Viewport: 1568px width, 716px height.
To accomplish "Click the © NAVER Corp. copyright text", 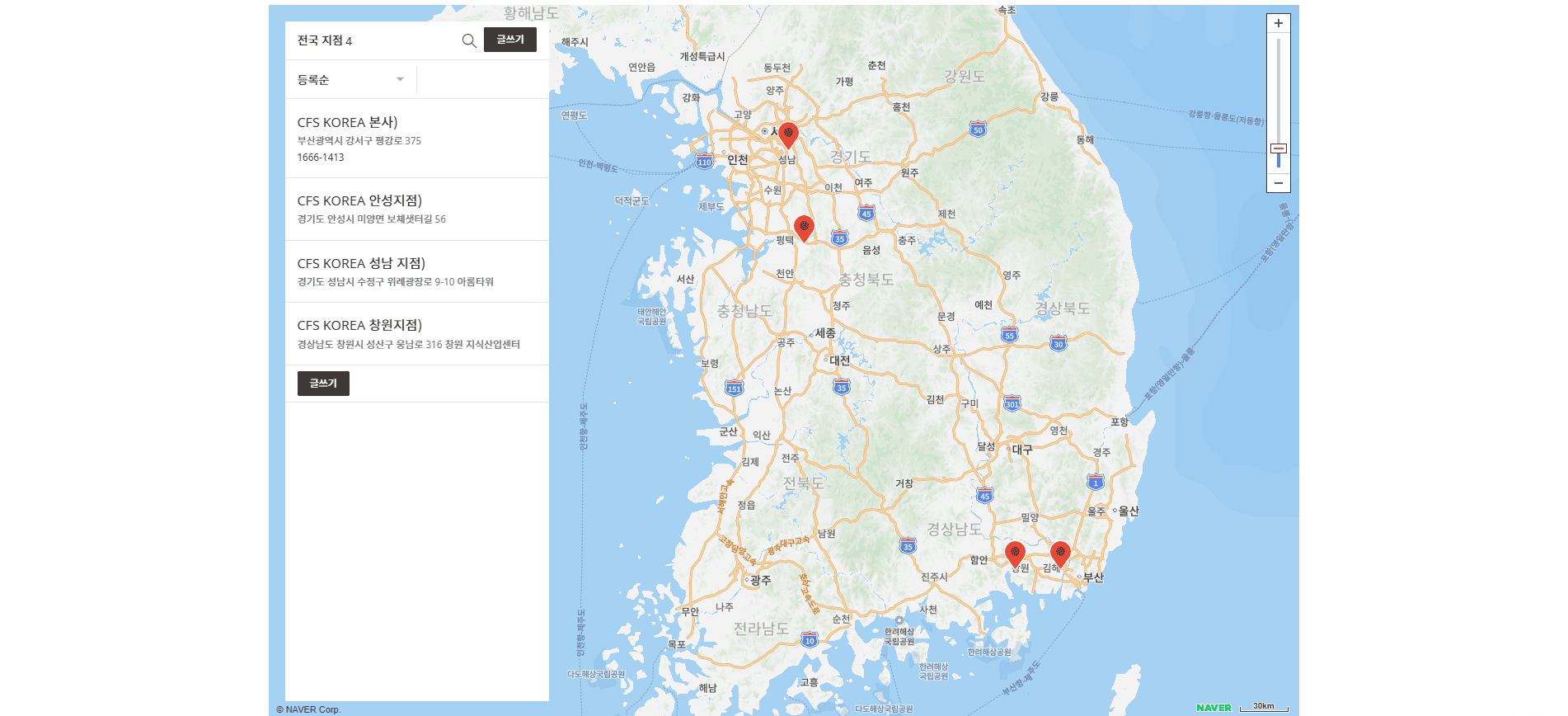I will [308, 709].
